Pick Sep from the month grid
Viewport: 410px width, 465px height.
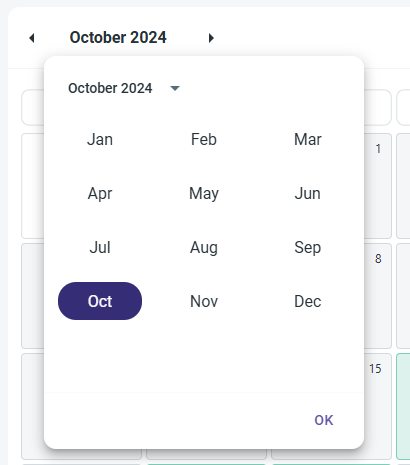tap(308, 247)
